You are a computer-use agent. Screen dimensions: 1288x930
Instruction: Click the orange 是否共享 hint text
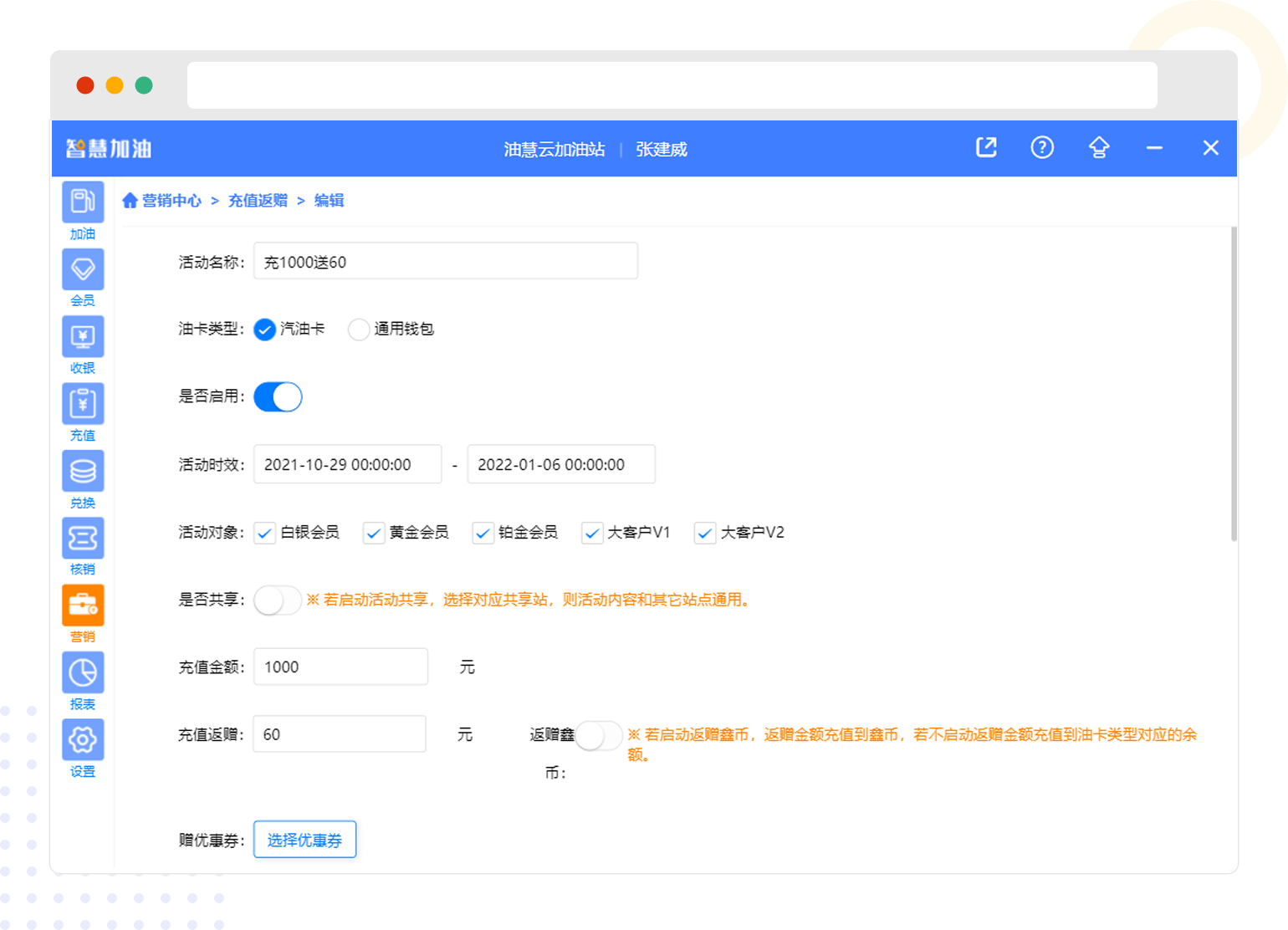click(x=529, y=600)
